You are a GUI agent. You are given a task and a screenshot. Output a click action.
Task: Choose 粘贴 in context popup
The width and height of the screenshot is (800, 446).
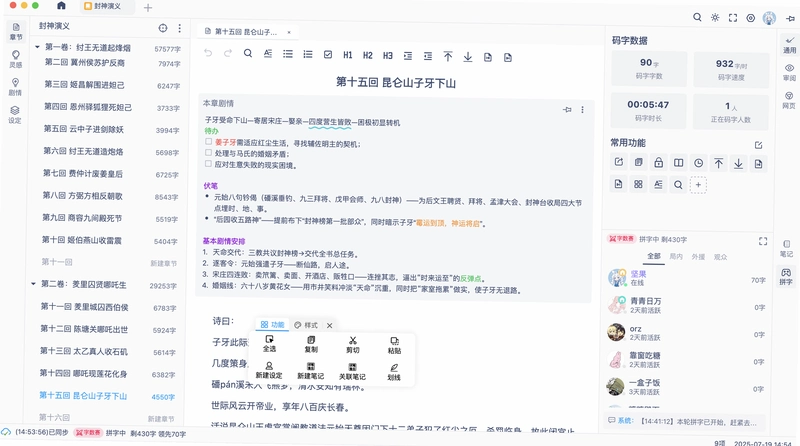point(394,345)
